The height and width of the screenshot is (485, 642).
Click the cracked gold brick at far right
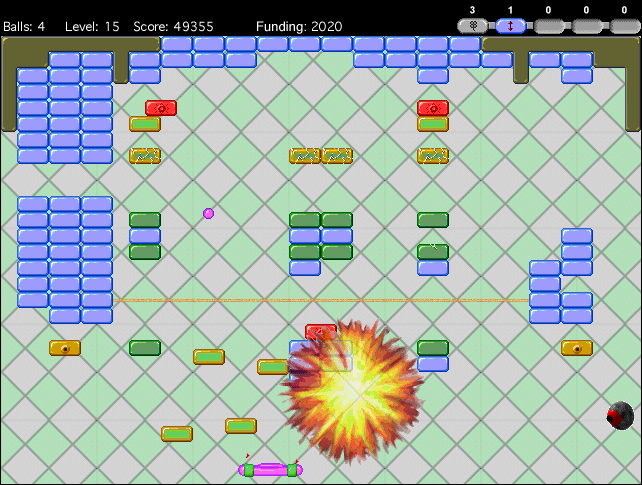[433, 156]
